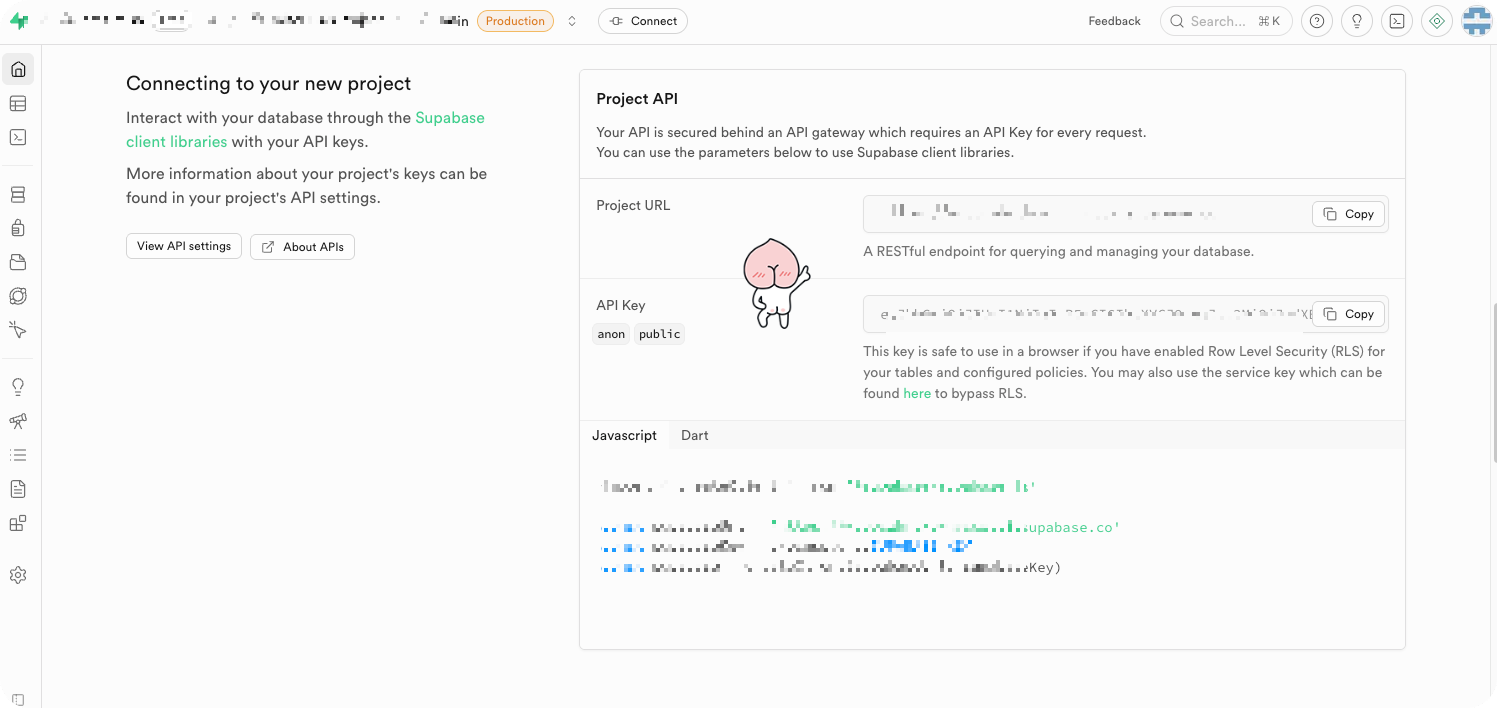Screen dimensions: 1497x708
Task: Click the 'API Key' label
Action: pos(621,305)
